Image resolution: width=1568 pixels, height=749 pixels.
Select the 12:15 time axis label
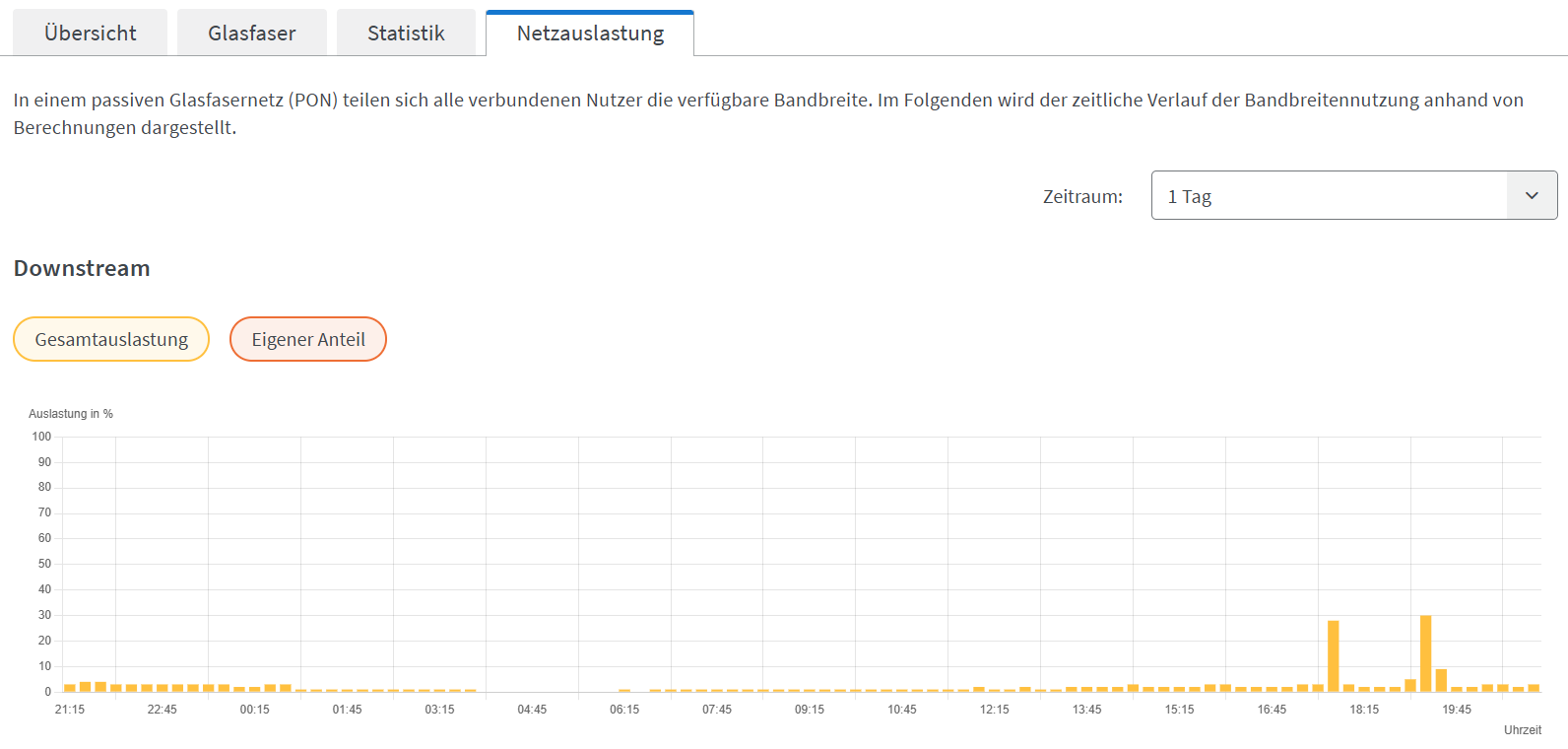pyautogui.click(x=995, y=710)
